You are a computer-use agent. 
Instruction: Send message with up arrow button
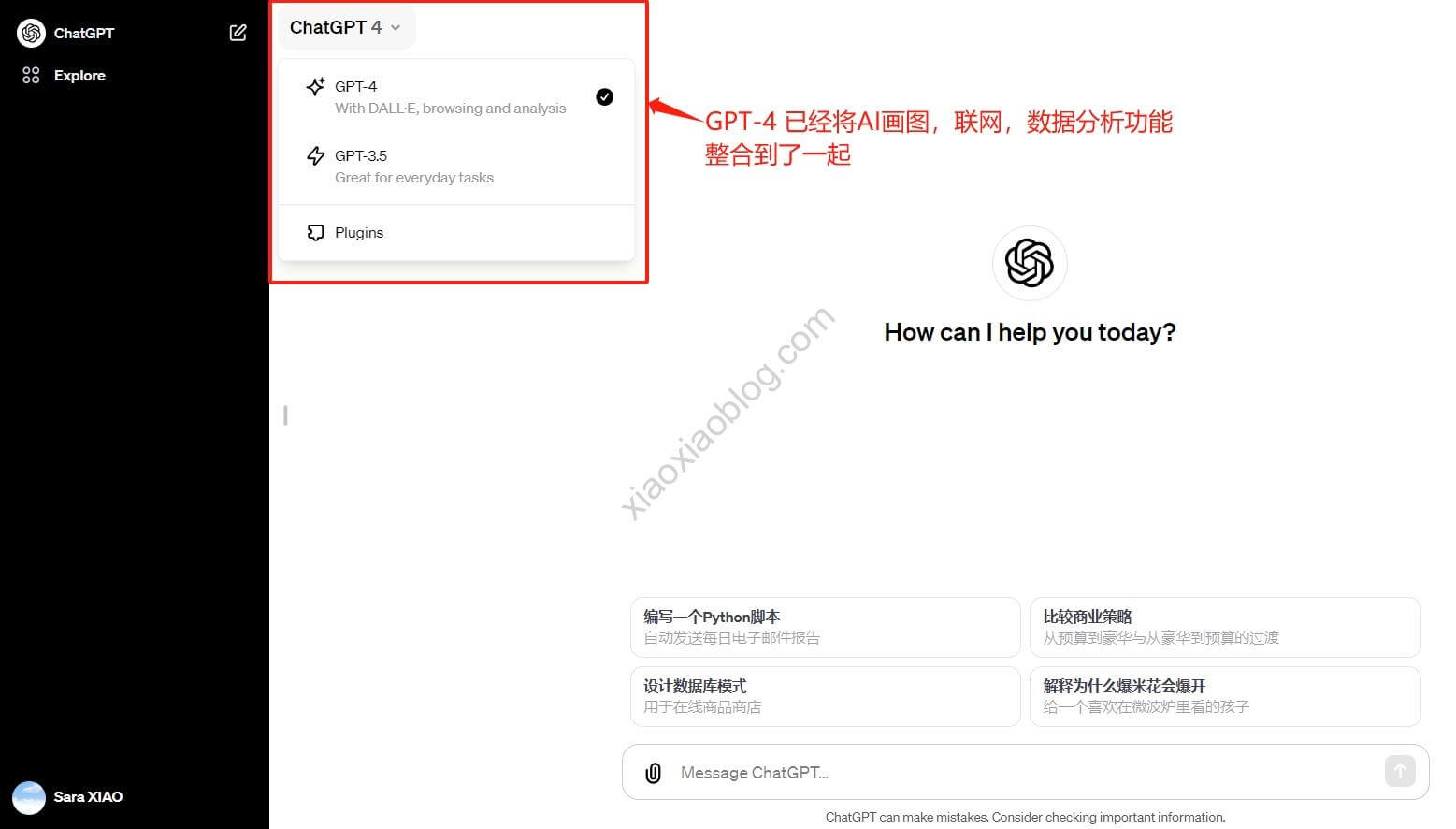1400,771
